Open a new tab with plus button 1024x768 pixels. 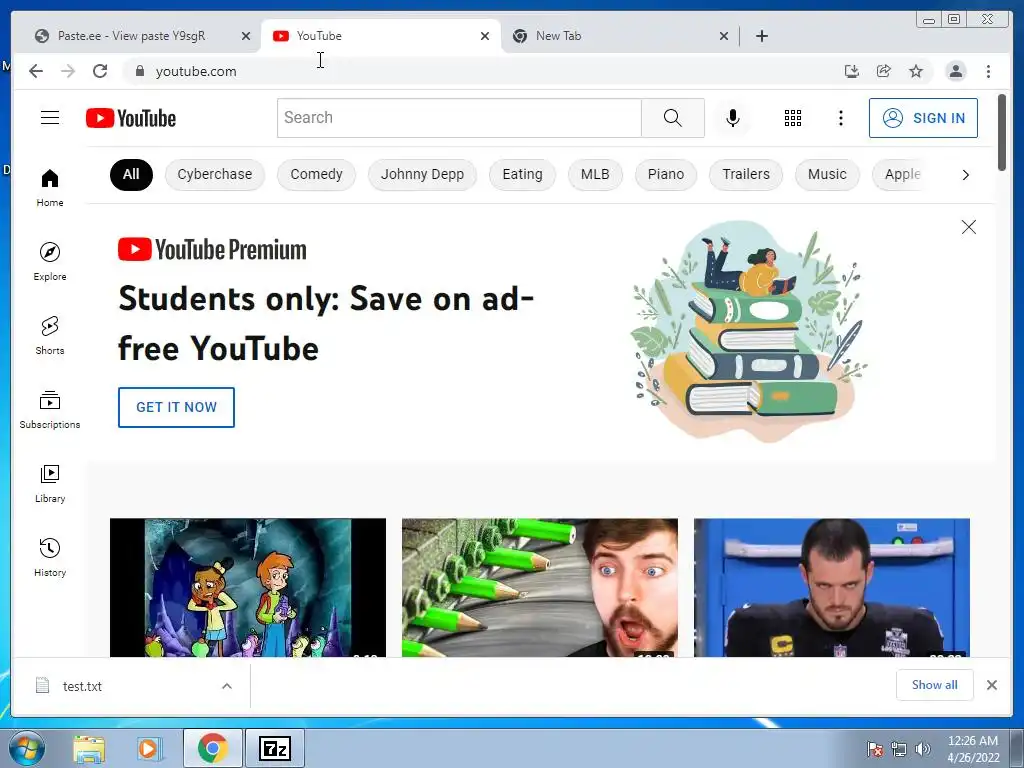pos(761,36)
